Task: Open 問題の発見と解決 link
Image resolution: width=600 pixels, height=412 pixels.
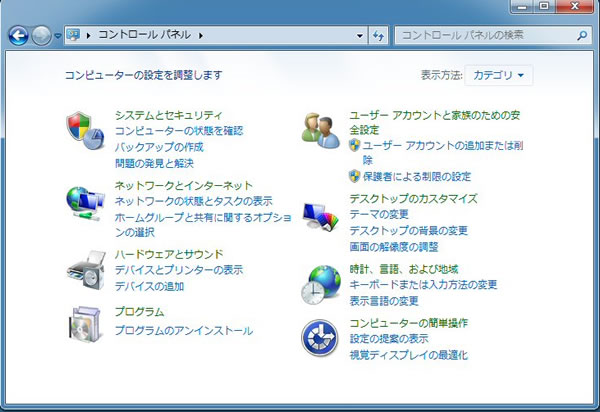Action: pos(154,163)
